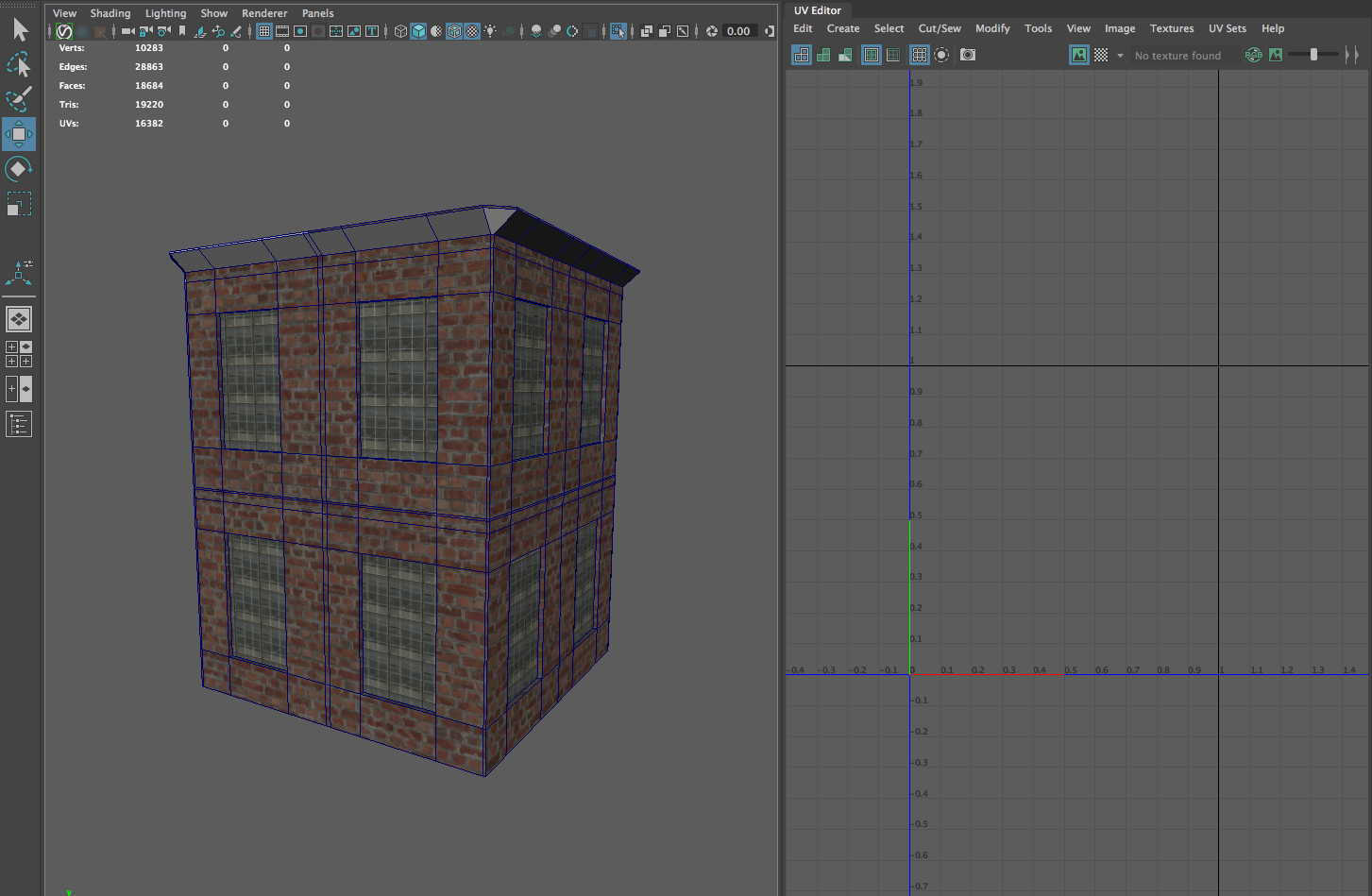
Task: Switch to four-pane viewport layout
Action: [x=19, y=354]
